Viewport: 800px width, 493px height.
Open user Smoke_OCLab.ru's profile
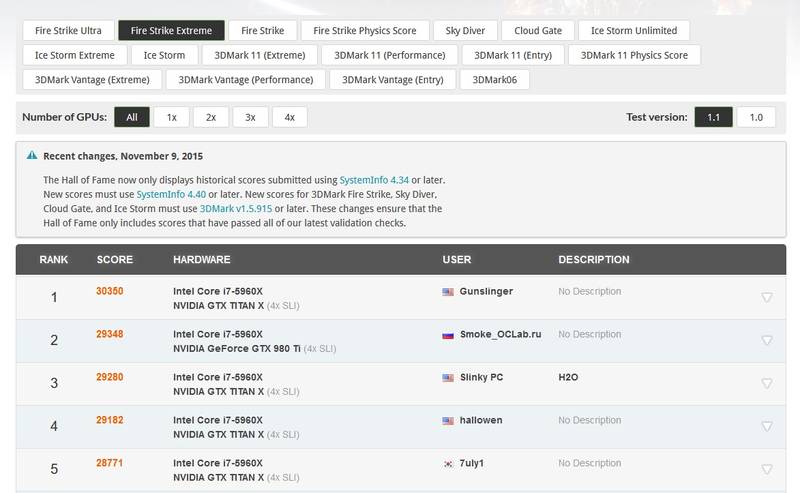tap(501, 334)
